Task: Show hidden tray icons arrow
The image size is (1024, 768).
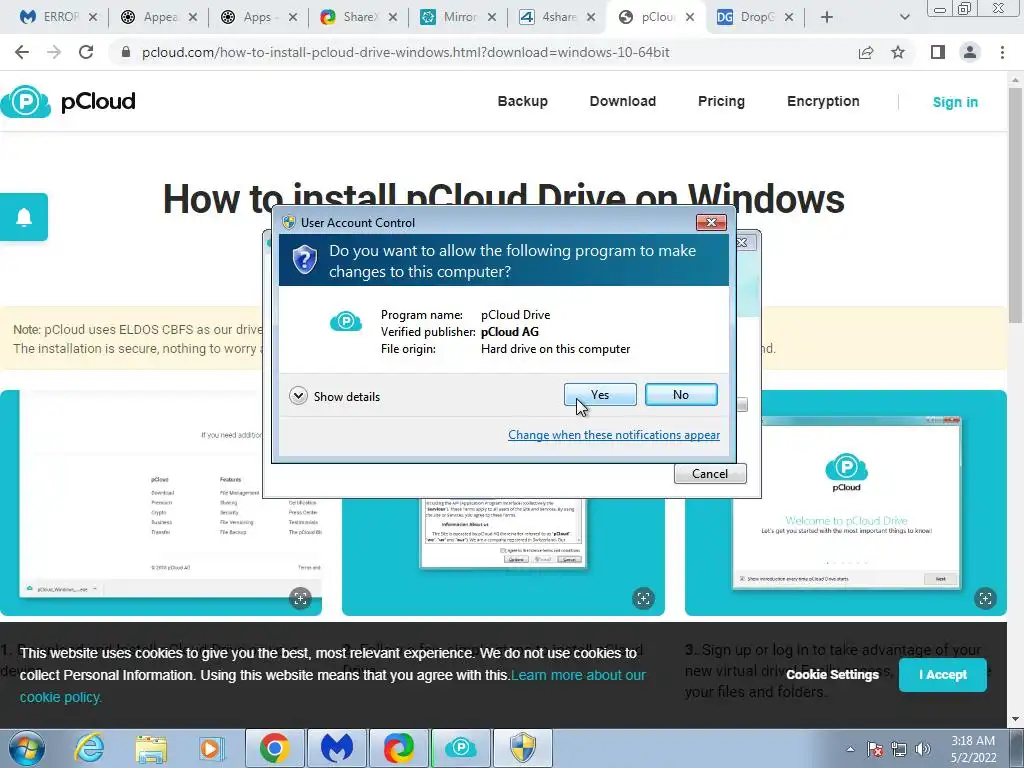Action: pyautogui.click(x=850, y=749)
